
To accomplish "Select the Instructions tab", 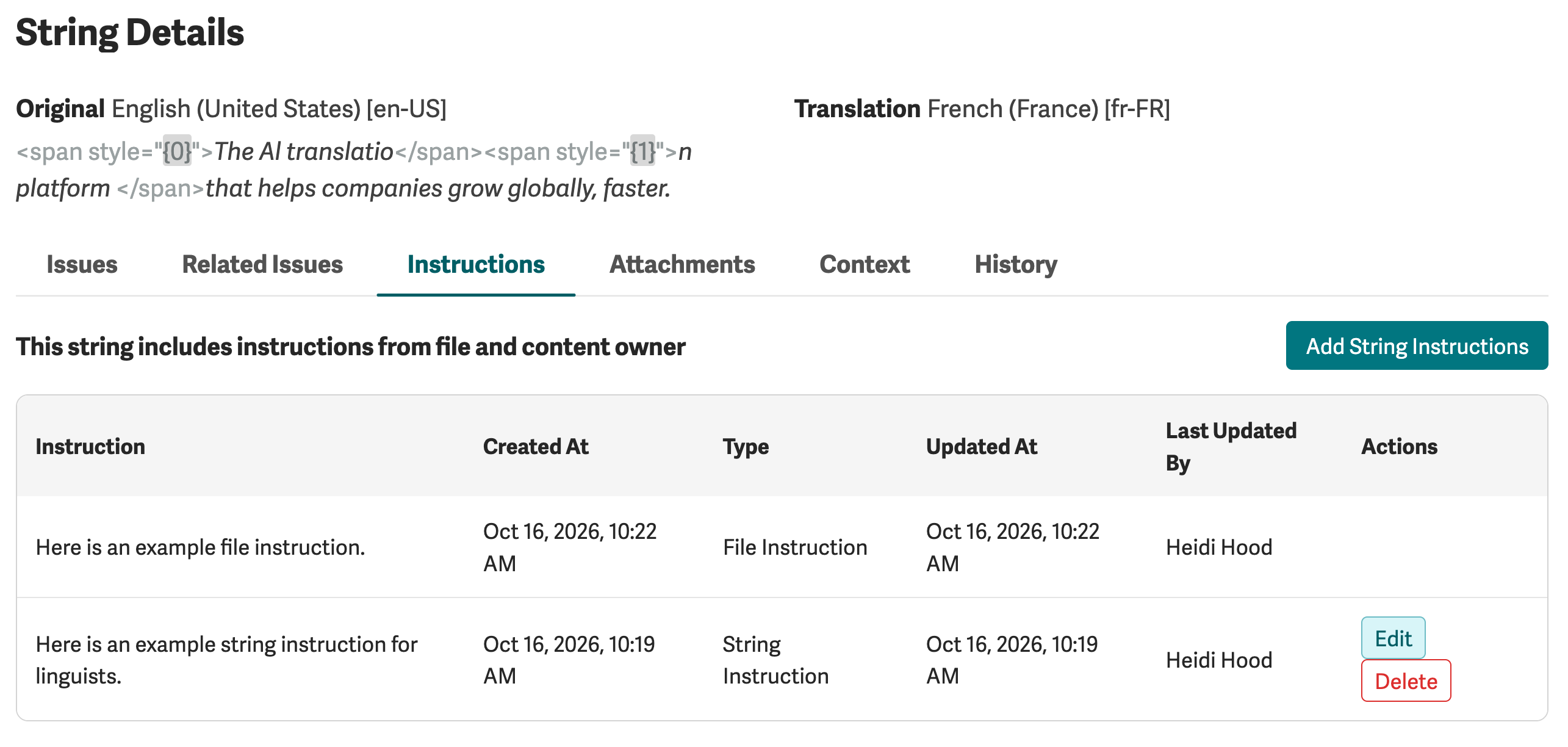I will tap(476, 264).
